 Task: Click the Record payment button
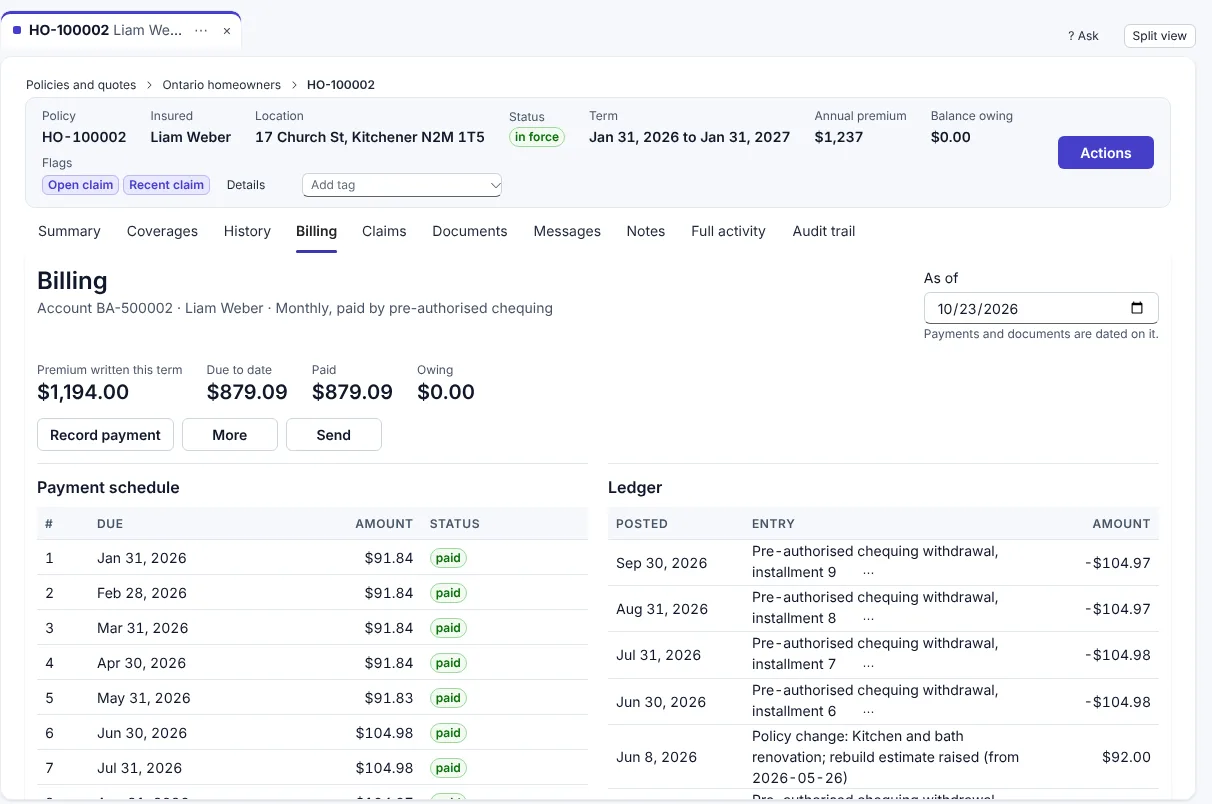point(105,435)
